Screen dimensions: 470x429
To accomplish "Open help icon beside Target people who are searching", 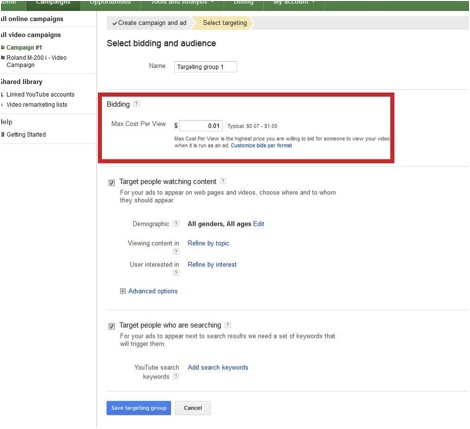I will [228, 324].
